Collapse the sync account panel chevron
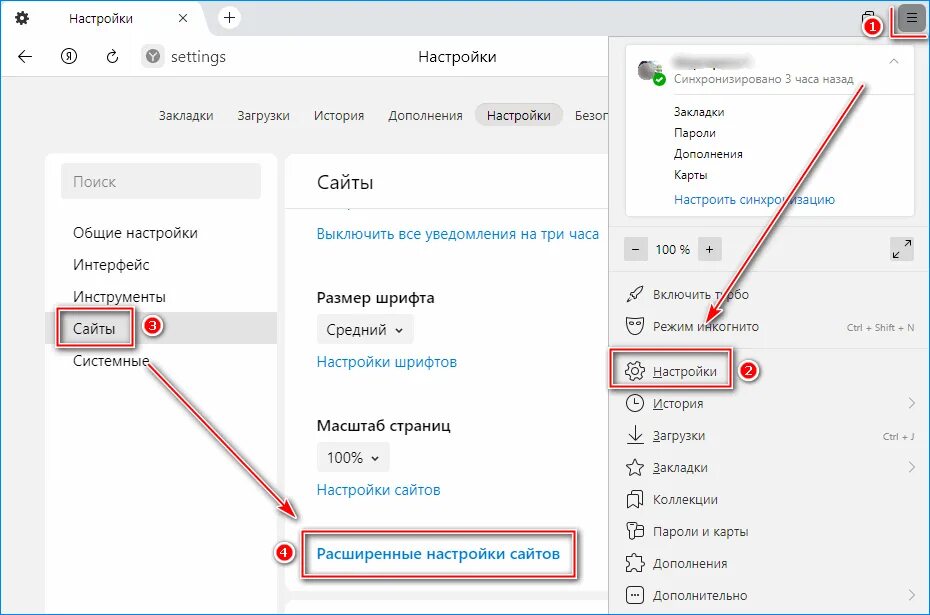930x615 pixels. tap(894, 62)
